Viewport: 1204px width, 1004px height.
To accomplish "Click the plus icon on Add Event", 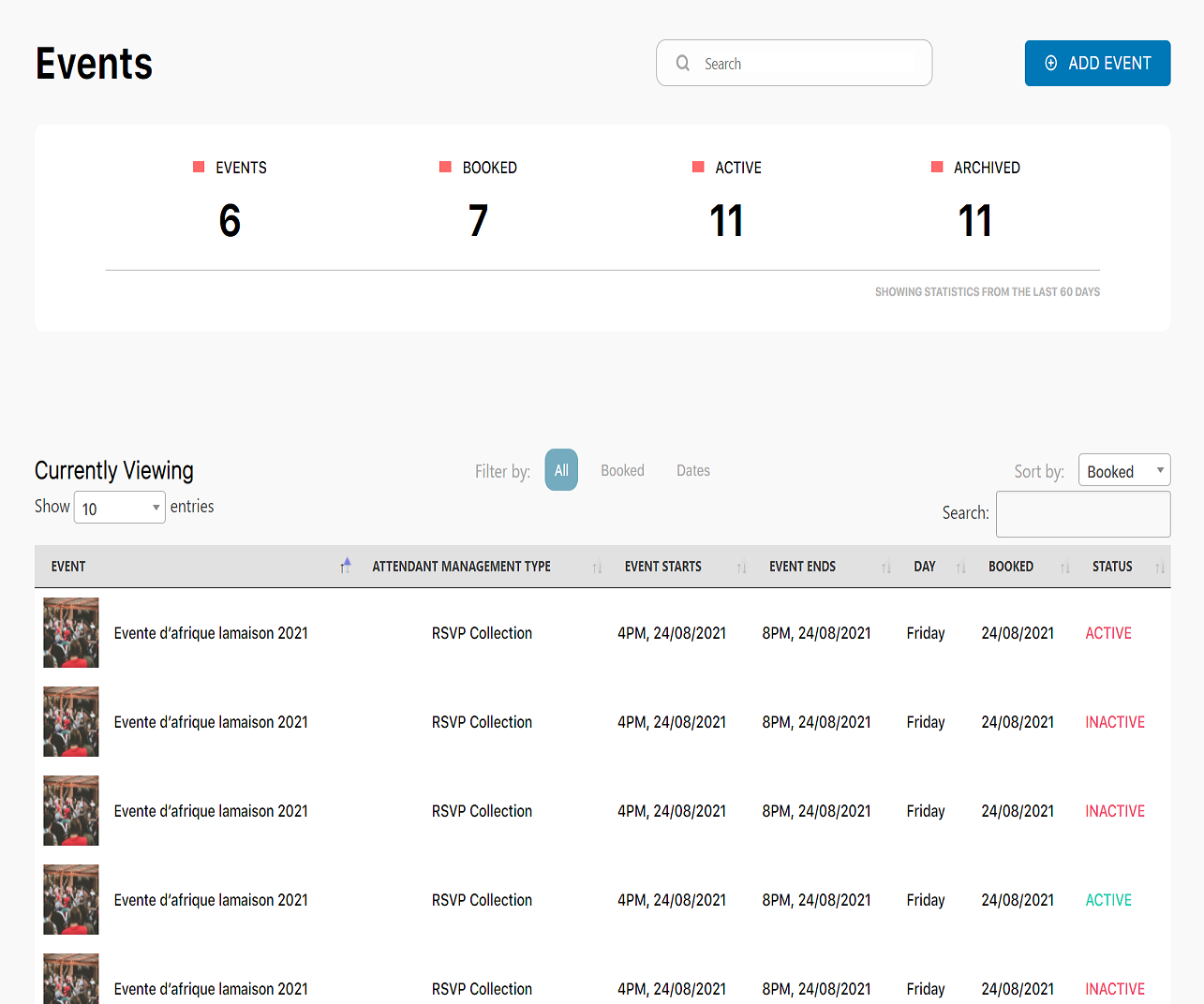I will pos(1051,63).
